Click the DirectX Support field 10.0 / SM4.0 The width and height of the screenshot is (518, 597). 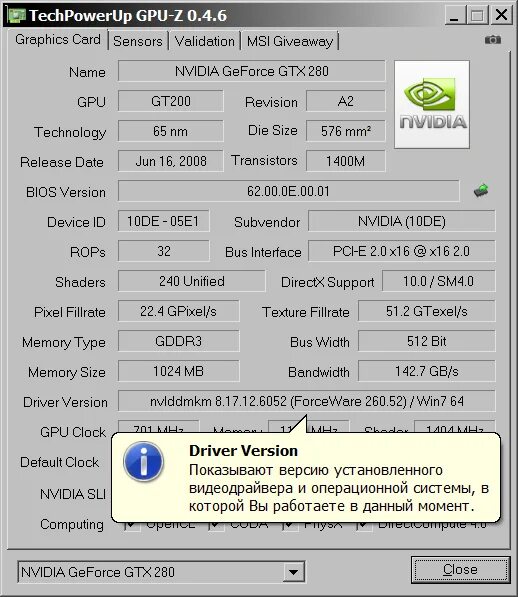pyautogui.click(x=438, y=281)
